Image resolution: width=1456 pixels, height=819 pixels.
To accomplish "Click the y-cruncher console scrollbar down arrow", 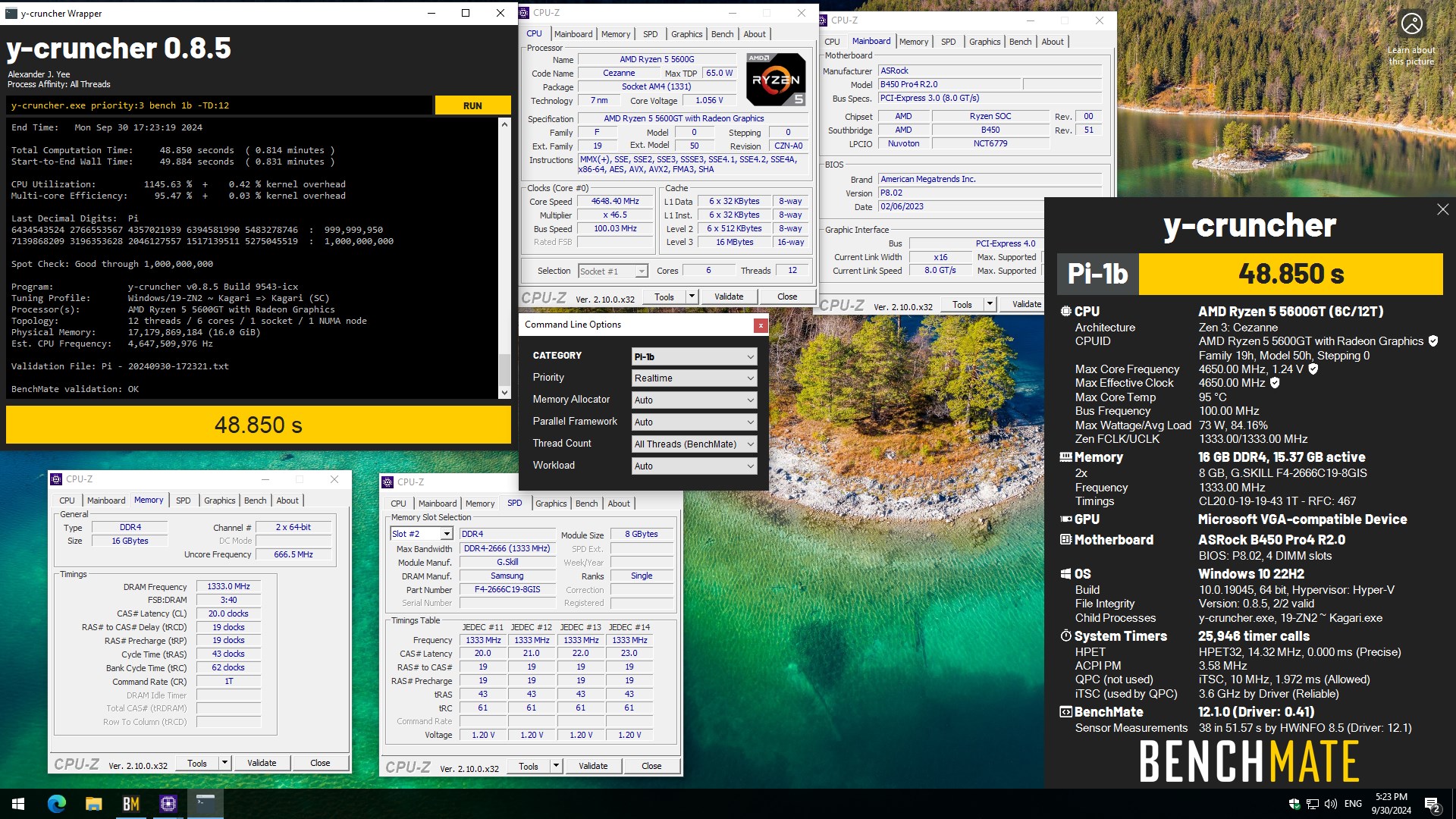I will tap(504, 392).
